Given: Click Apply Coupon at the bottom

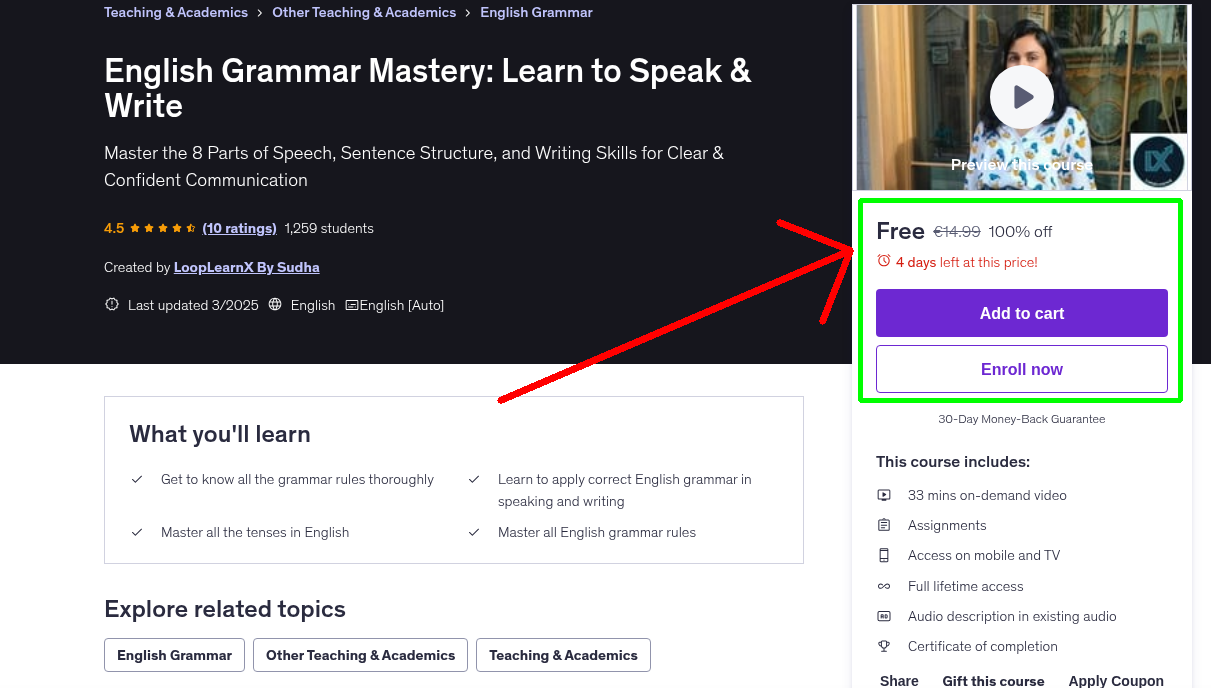Looking at the screenshot, I should pyautogui.click(x=1116, y=680).
